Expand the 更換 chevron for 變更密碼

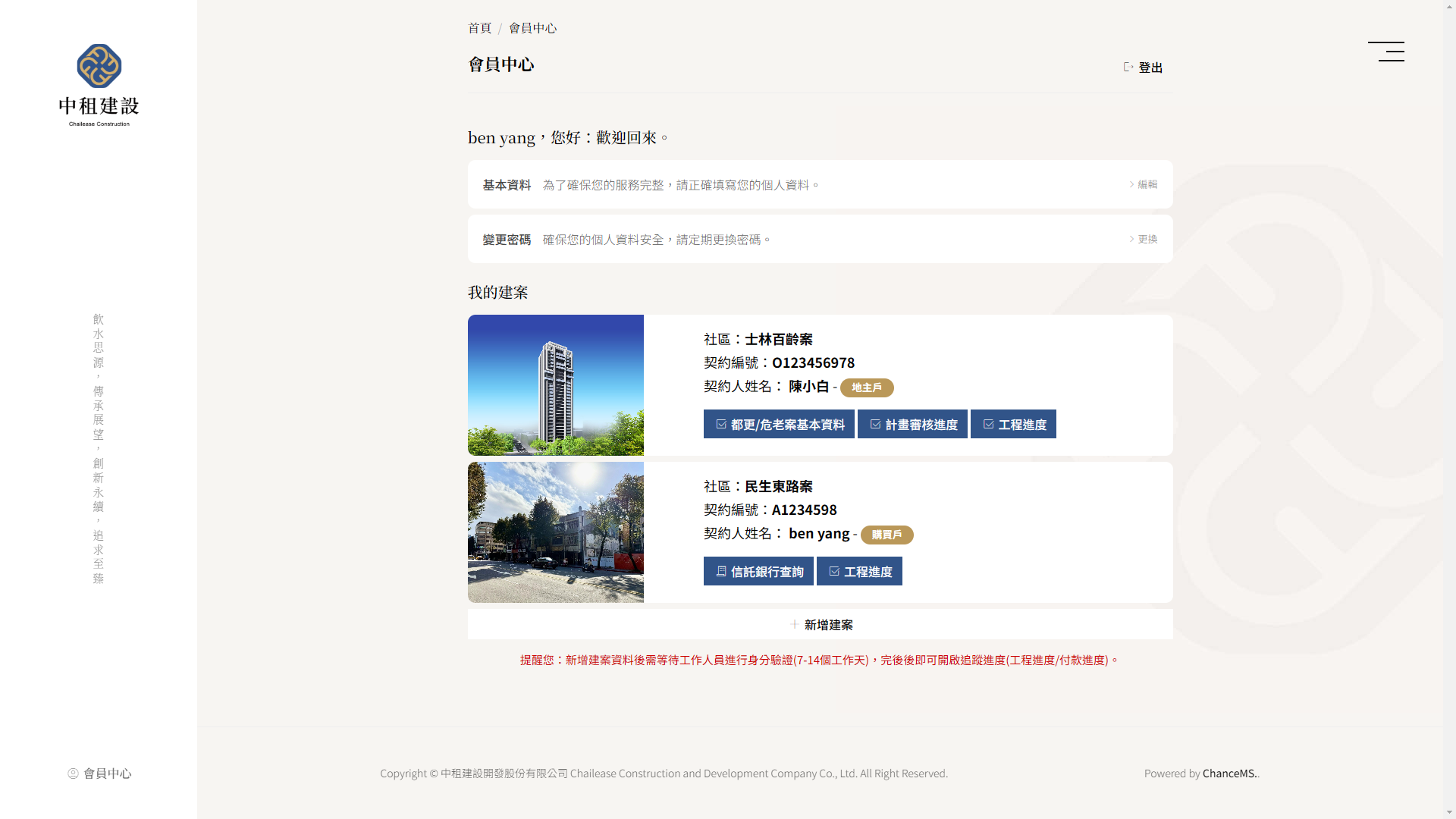coord(1132,238)
